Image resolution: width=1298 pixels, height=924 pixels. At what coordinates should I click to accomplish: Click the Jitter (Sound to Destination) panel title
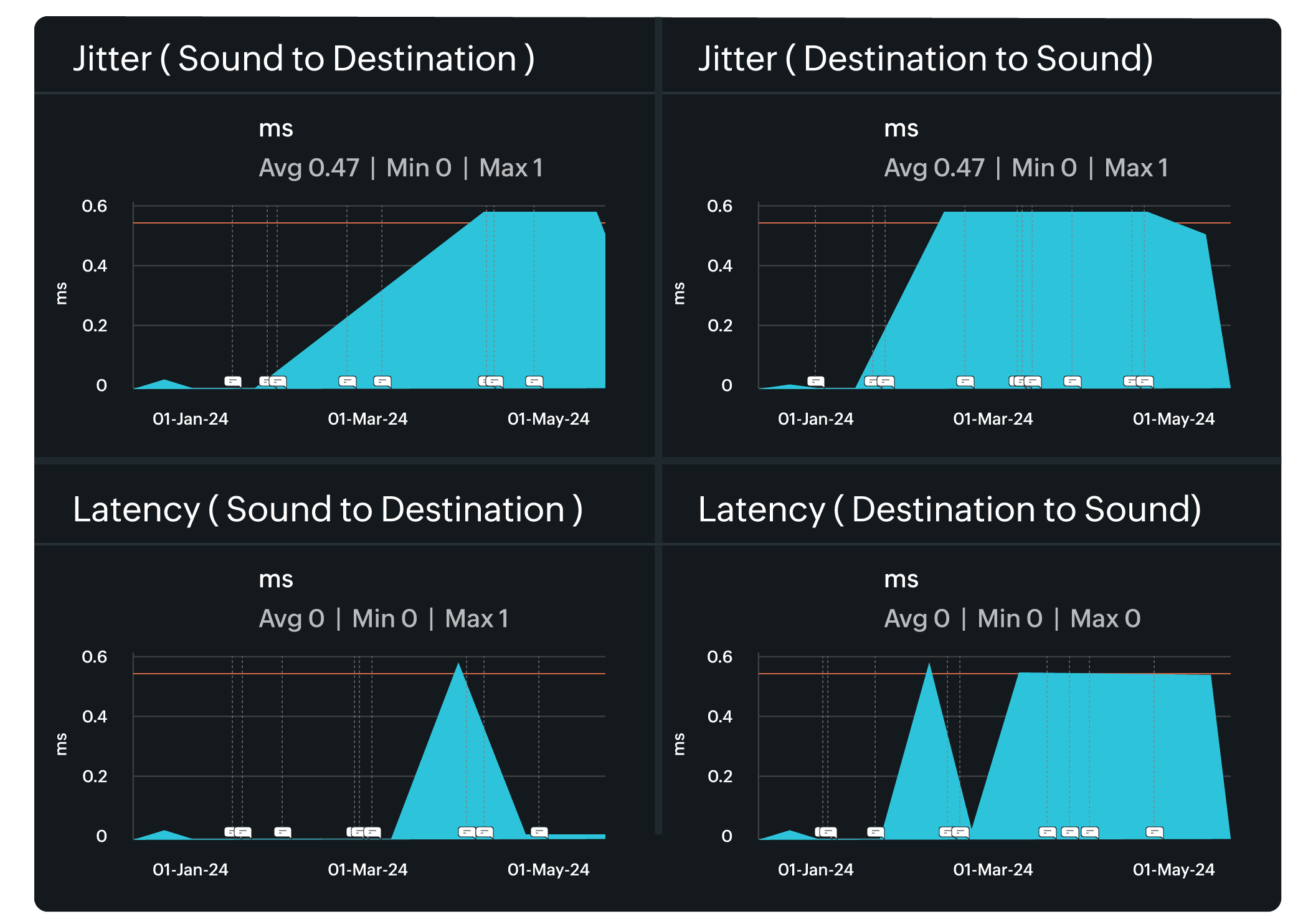(303, 59)
